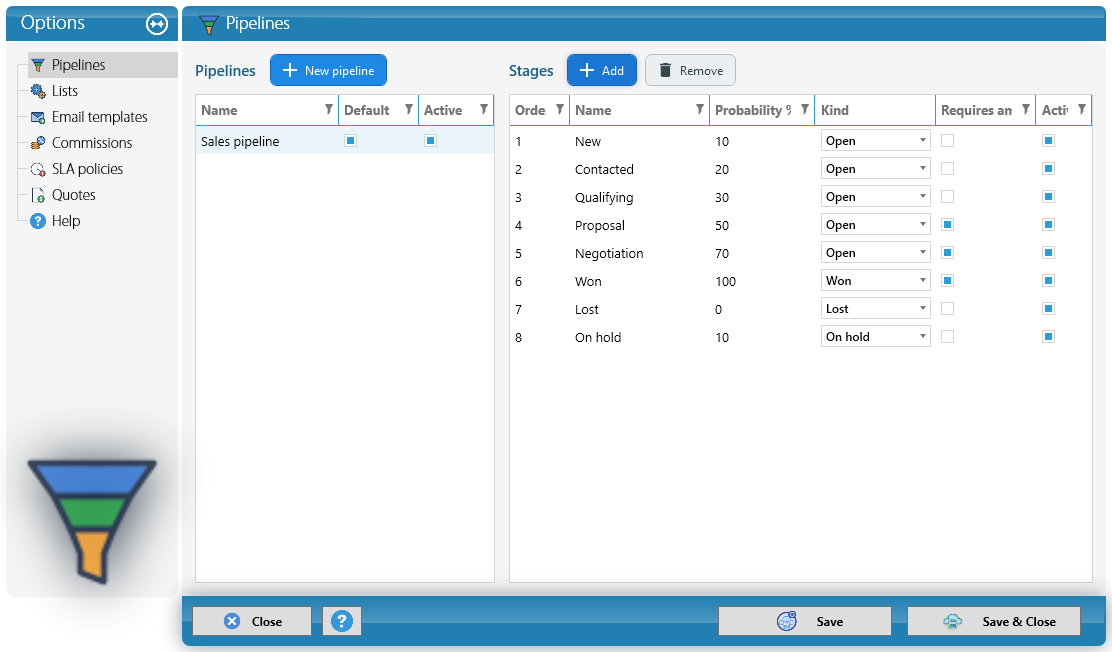Select Email templates in the Options tree

pos(99,117)
